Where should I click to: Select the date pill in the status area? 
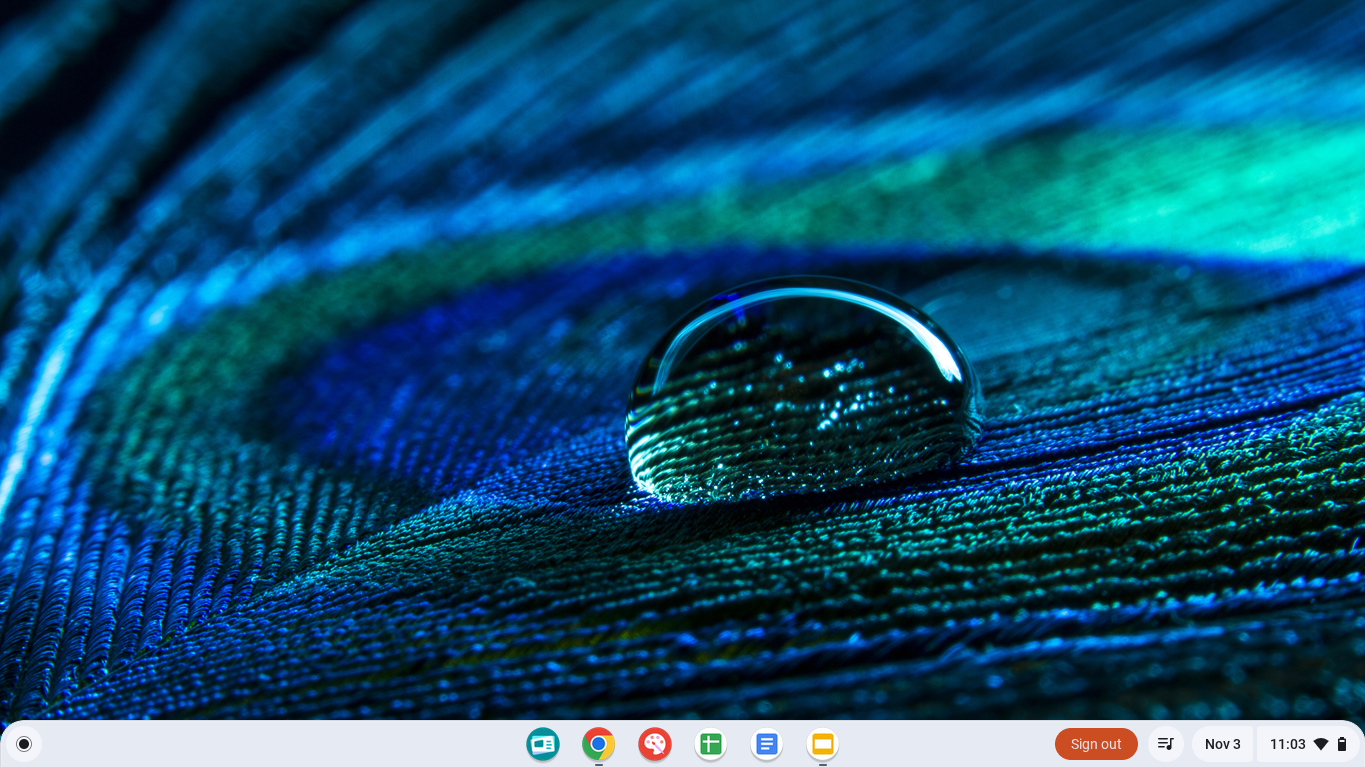(x=1222, y=744)
